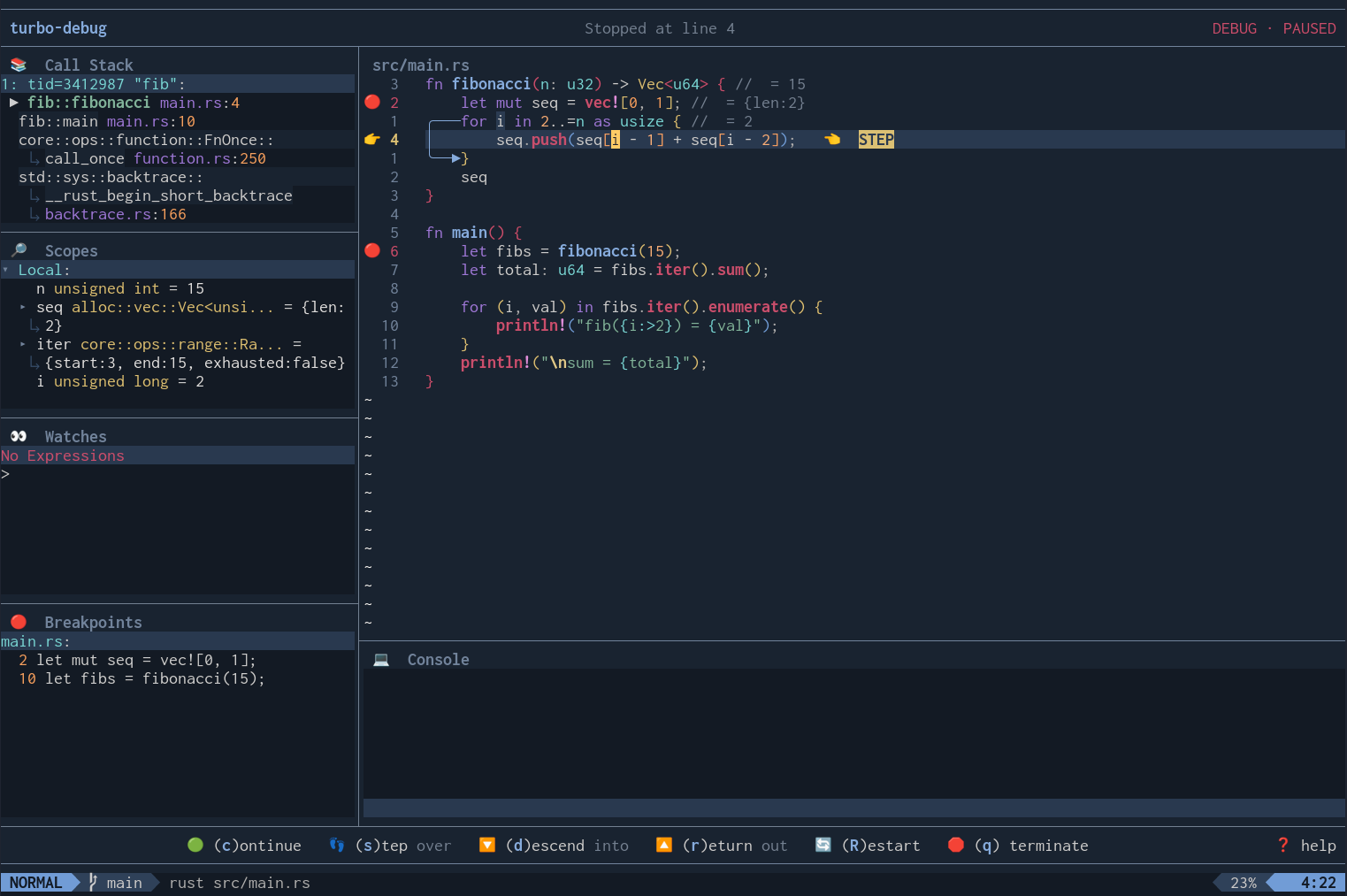Click the Call Stack books icon
Screen dimensions: 1347x896
[19, 65]
